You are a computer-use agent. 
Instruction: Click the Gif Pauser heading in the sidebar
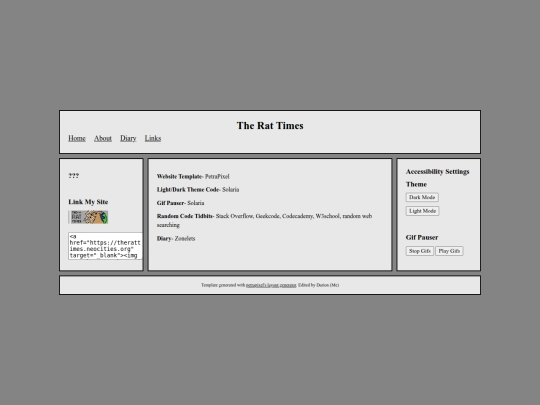[422, 237]
